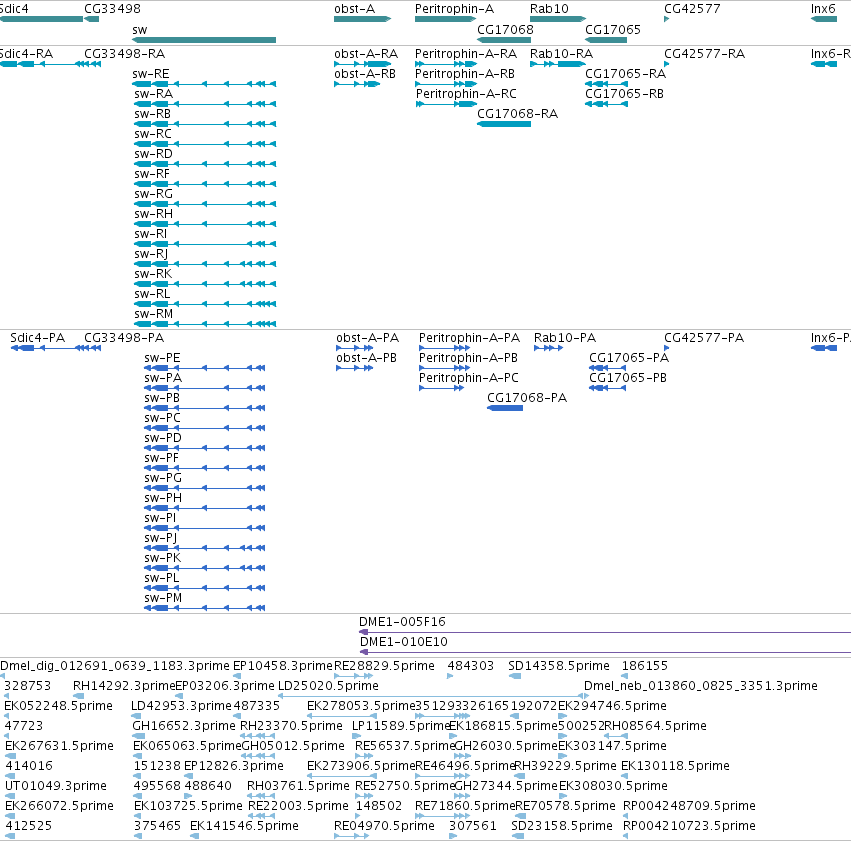The height and width of the screenshot is (841, 851).
Task: Select obst-A-PB protein
Action: point(354,368)
